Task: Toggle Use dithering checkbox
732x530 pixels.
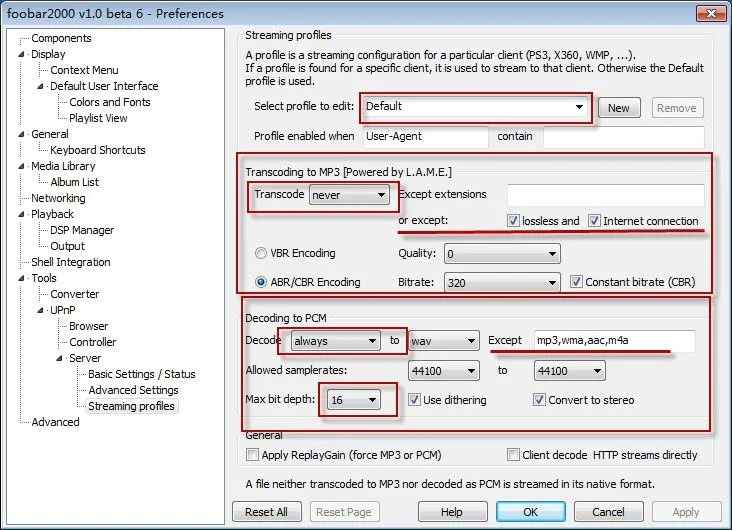Action: point(414,400)
